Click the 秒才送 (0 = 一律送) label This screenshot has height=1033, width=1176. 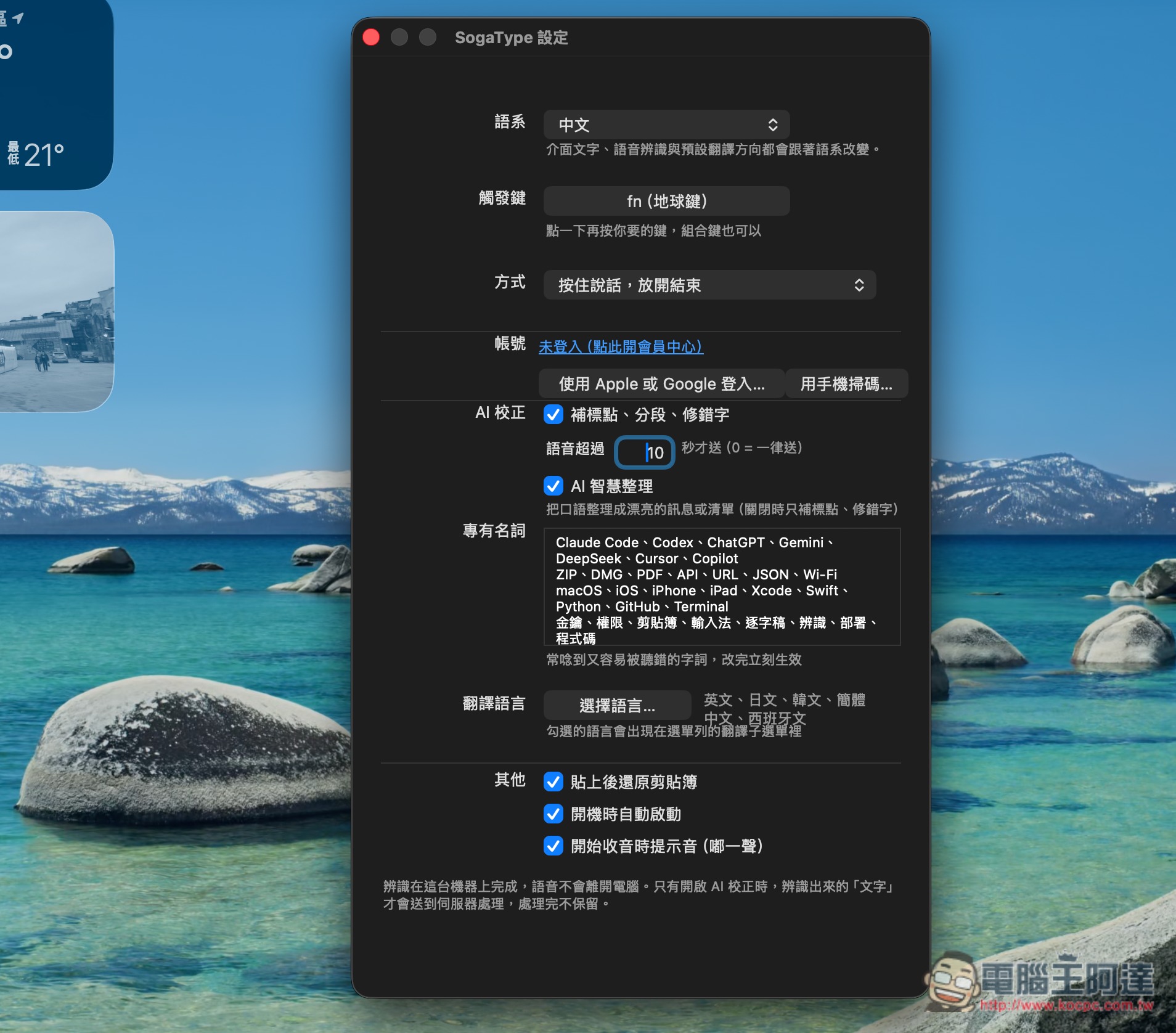point(741,448)
